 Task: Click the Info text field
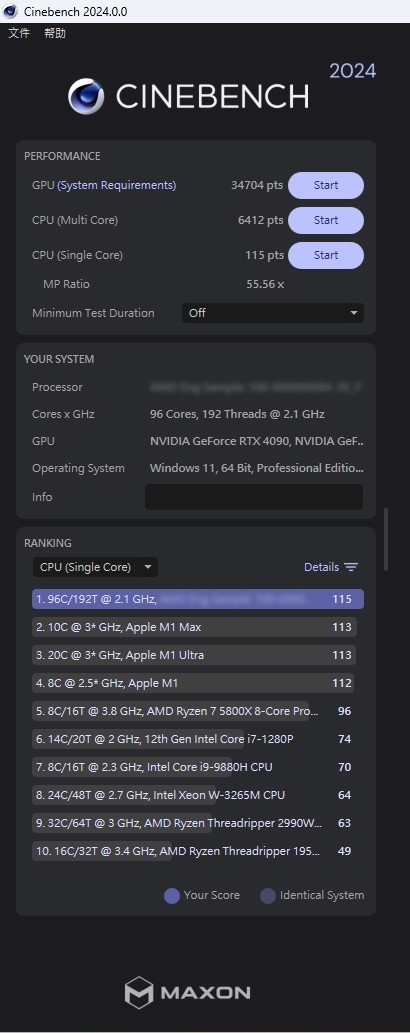coord(254,497)
